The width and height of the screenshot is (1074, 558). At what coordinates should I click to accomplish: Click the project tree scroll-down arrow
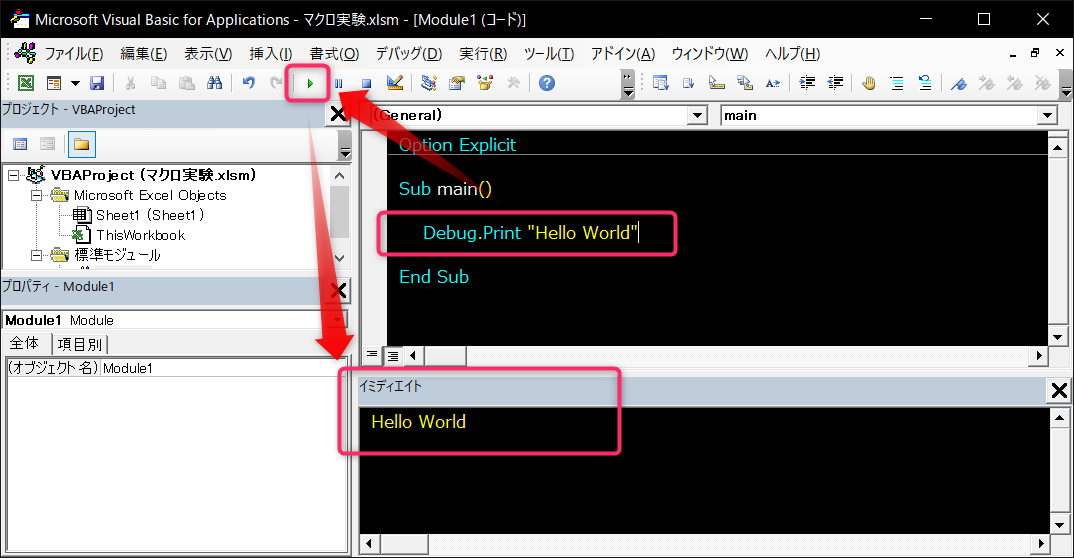(339, 258)
